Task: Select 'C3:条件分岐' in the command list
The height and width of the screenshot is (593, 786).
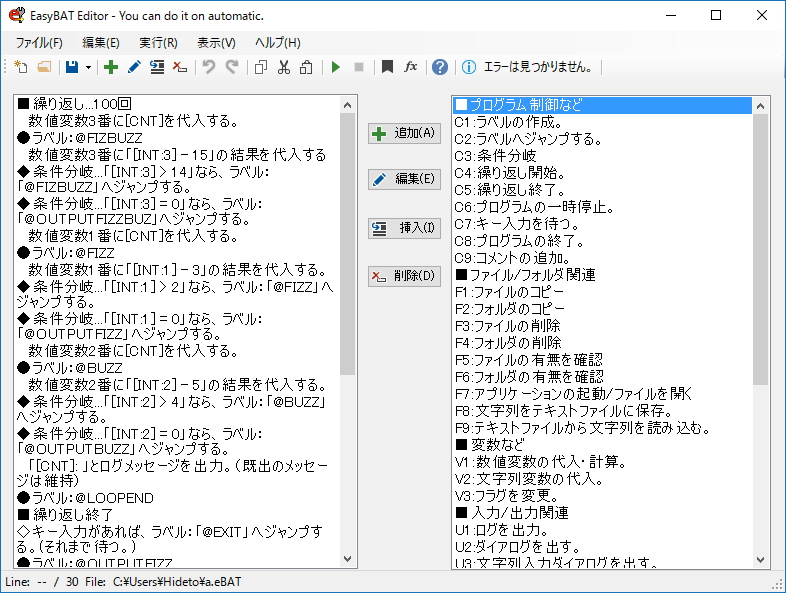Action: (x=495, y=155)
